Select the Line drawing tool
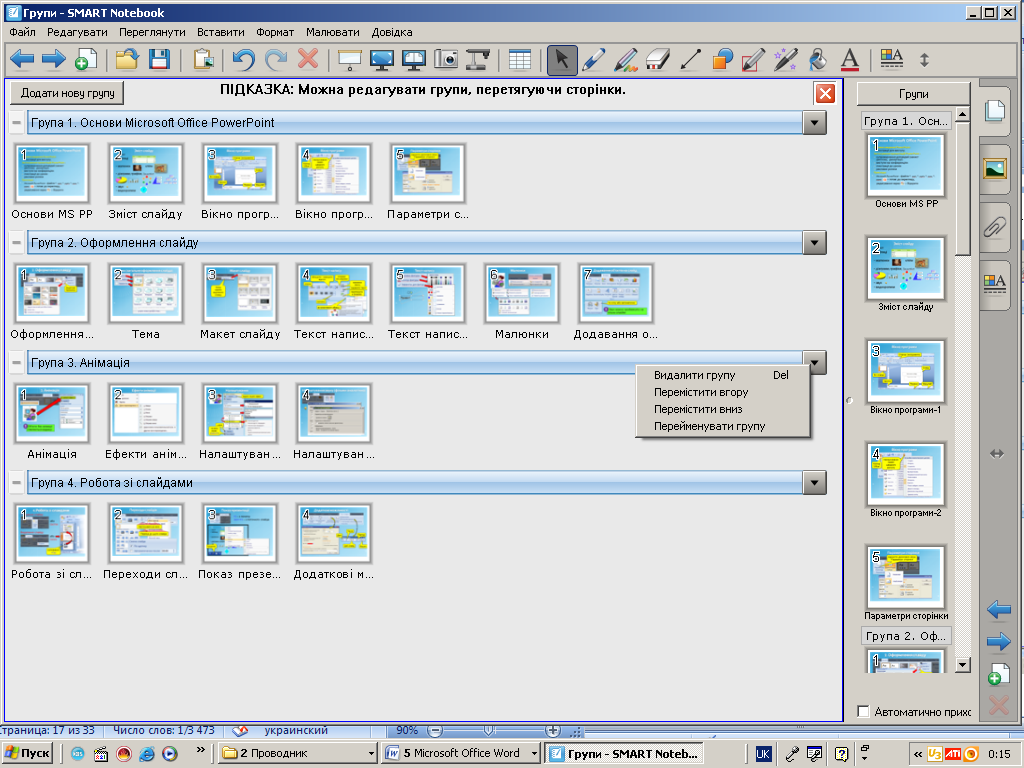The width and height of the screenshot is (1024, 768). point(690,60)
